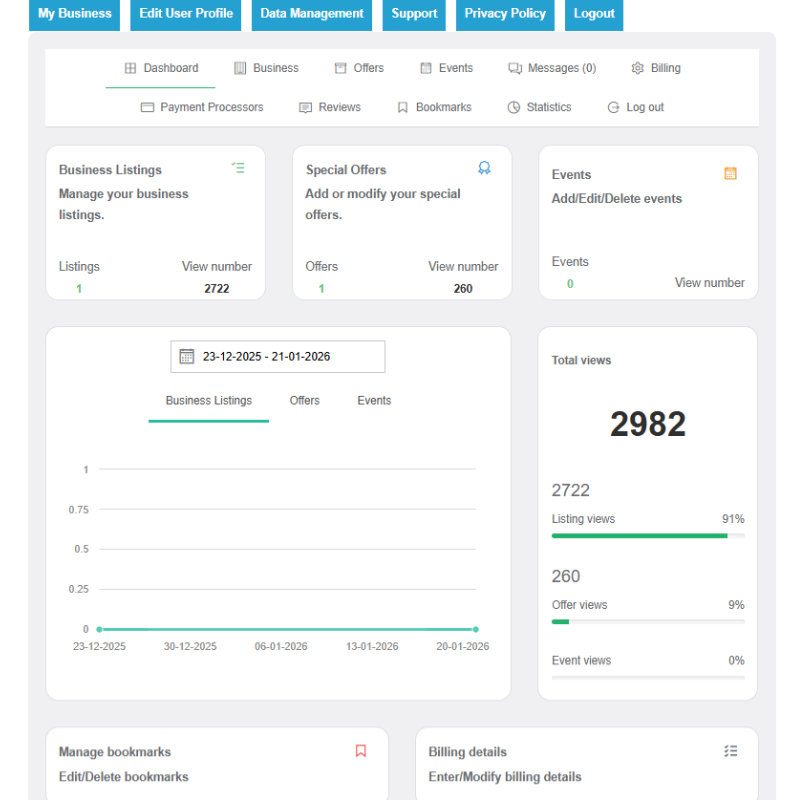Open Billing via the gear icon
Viewport: 800px width, 800px height.
(638, 68)
